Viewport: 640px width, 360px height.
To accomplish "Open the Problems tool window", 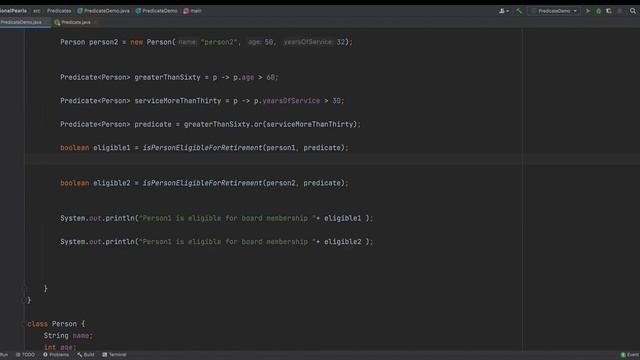I will [56, 355].
